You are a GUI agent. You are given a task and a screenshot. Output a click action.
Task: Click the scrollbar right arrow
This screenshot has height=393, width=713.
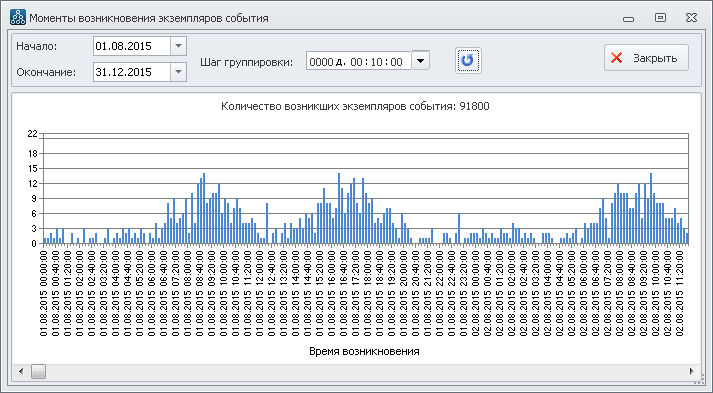pyautogui.click(x=692, y=371)
